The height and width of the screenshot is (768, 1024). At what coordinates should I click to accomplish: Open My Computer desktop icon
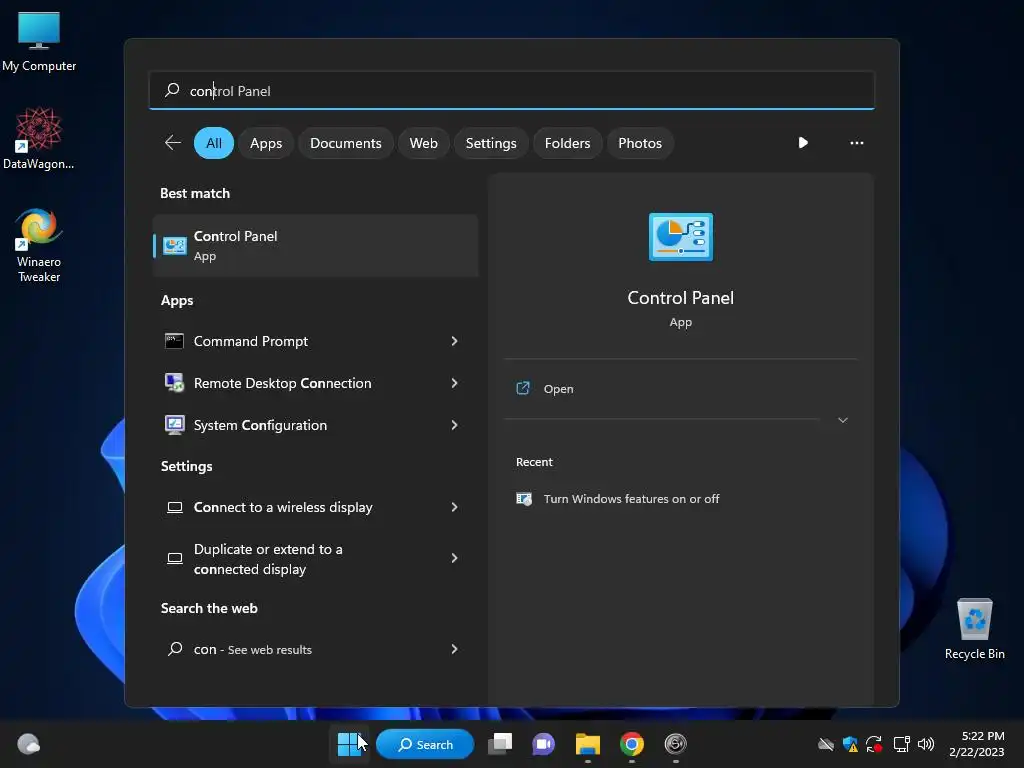(x=39, y=40)
